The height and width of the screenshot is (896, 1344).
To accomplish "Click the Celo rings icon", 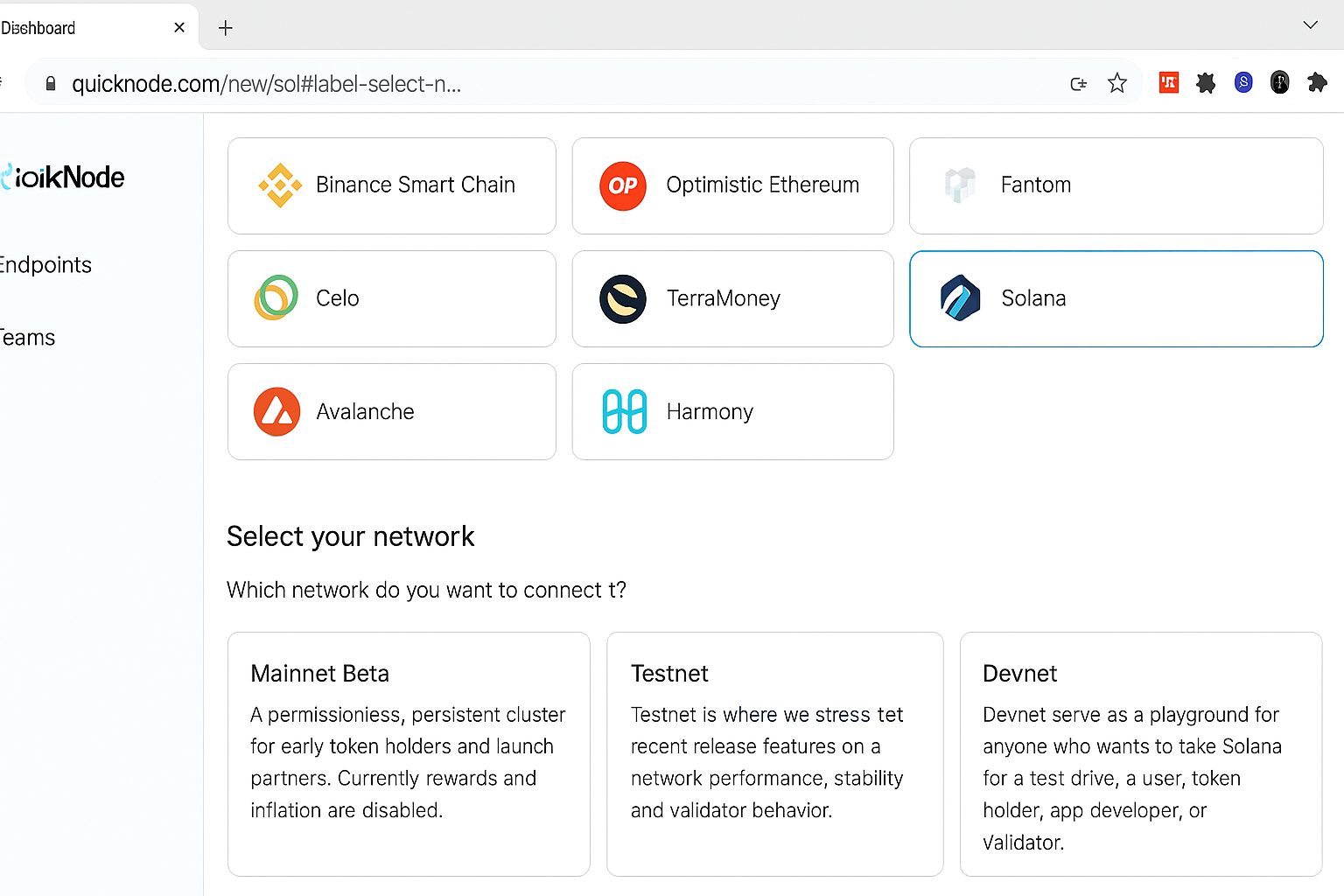I will coord(276,298).
